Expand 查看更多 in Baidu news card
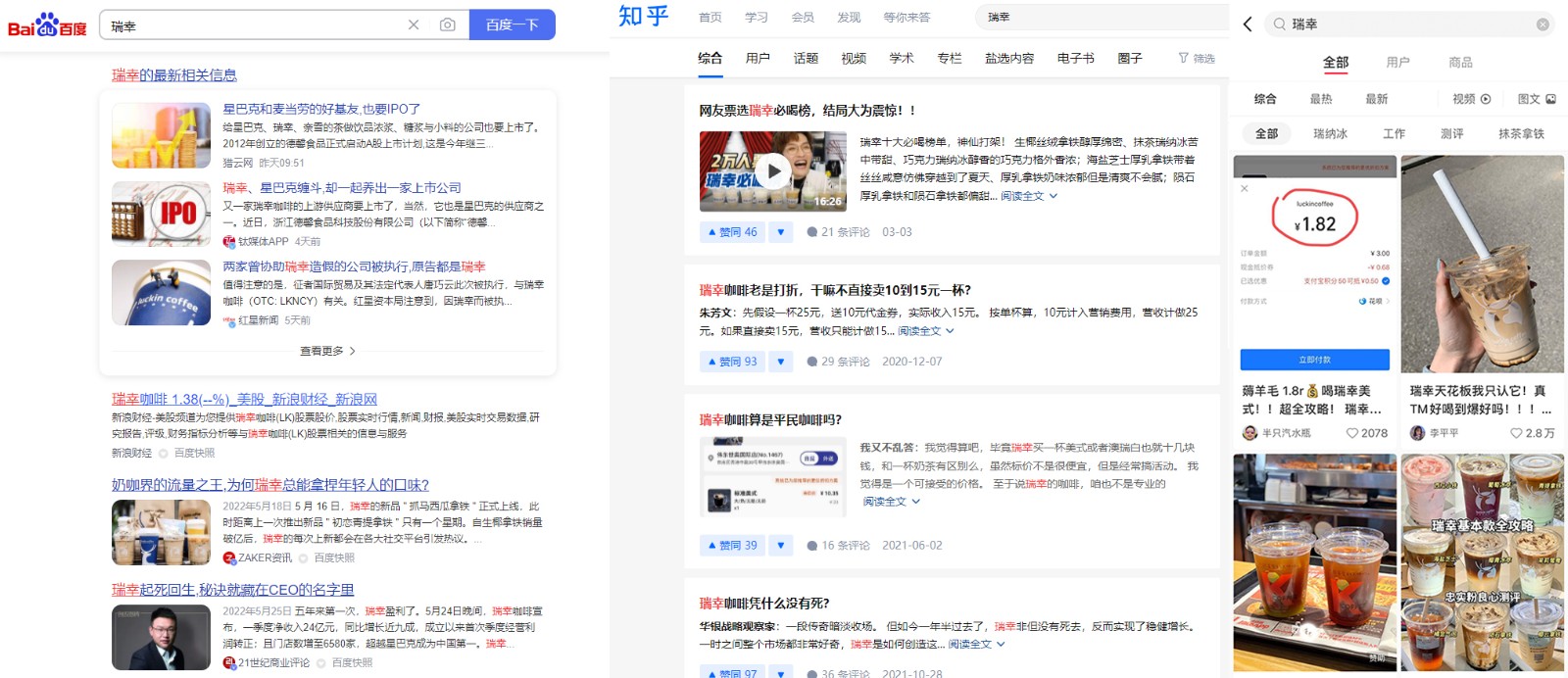The width and height of the screenshot is (1568, 678). coord(327,351)
